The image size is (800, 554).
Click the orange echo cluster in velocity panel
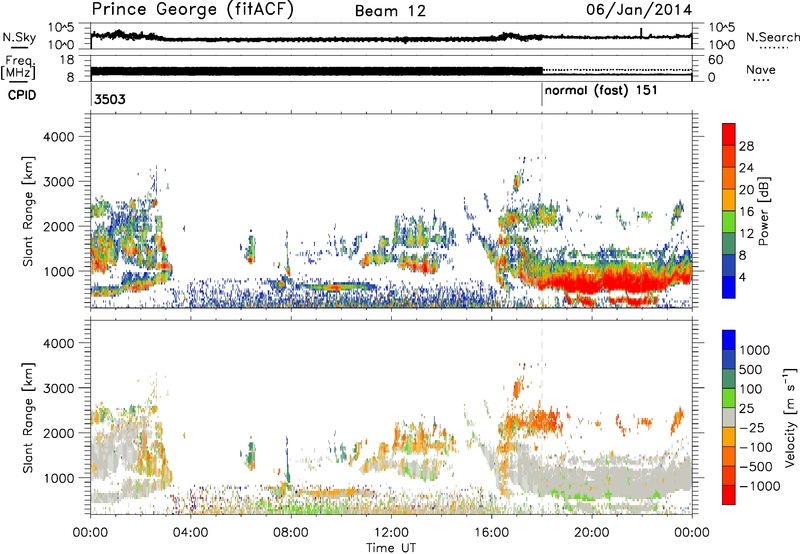pyautogui.click(x=536, y=421)
